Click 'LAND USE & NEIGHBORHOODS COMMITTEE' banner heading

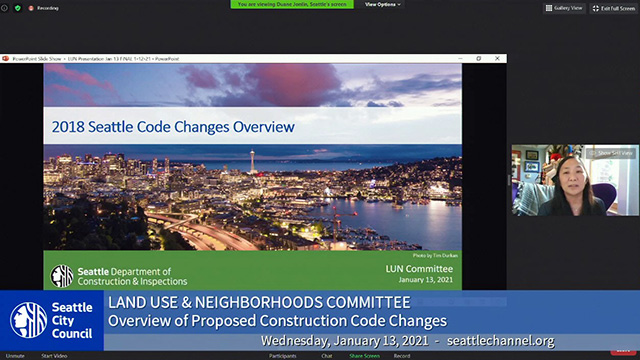(x=259, y=303)
